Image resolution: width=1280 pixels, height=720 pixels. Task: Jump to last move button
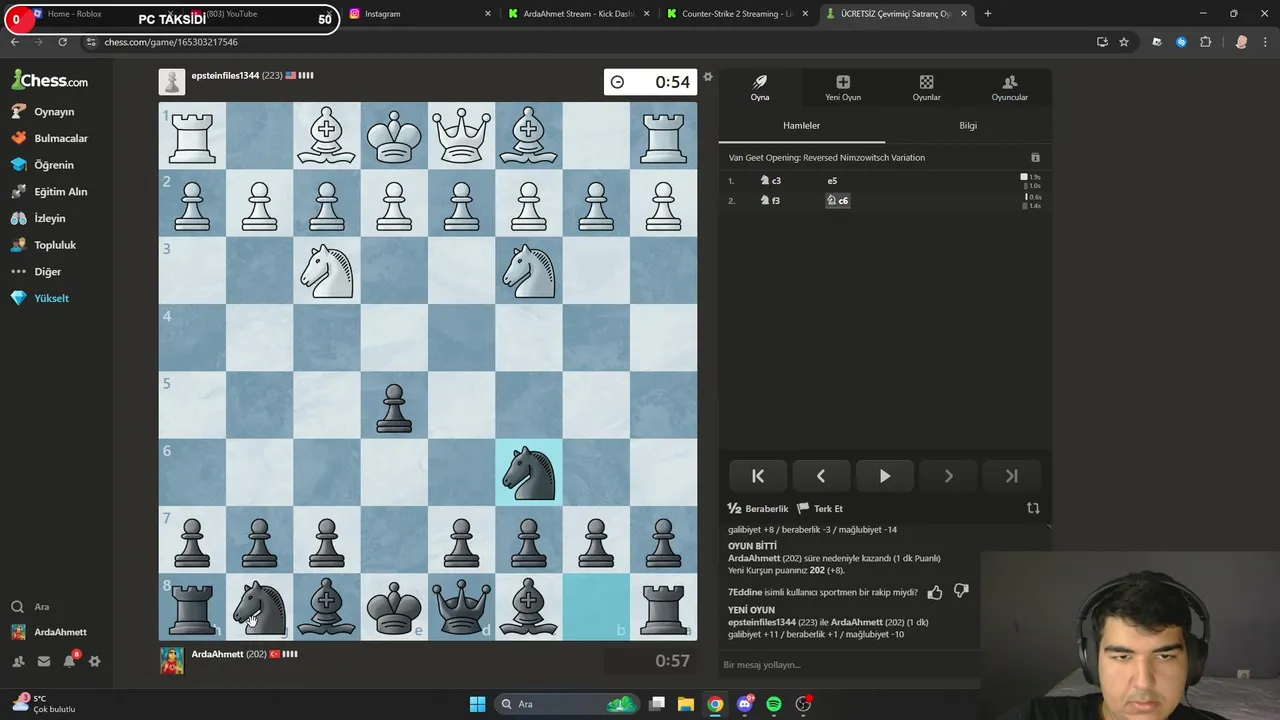(1012, 476)
